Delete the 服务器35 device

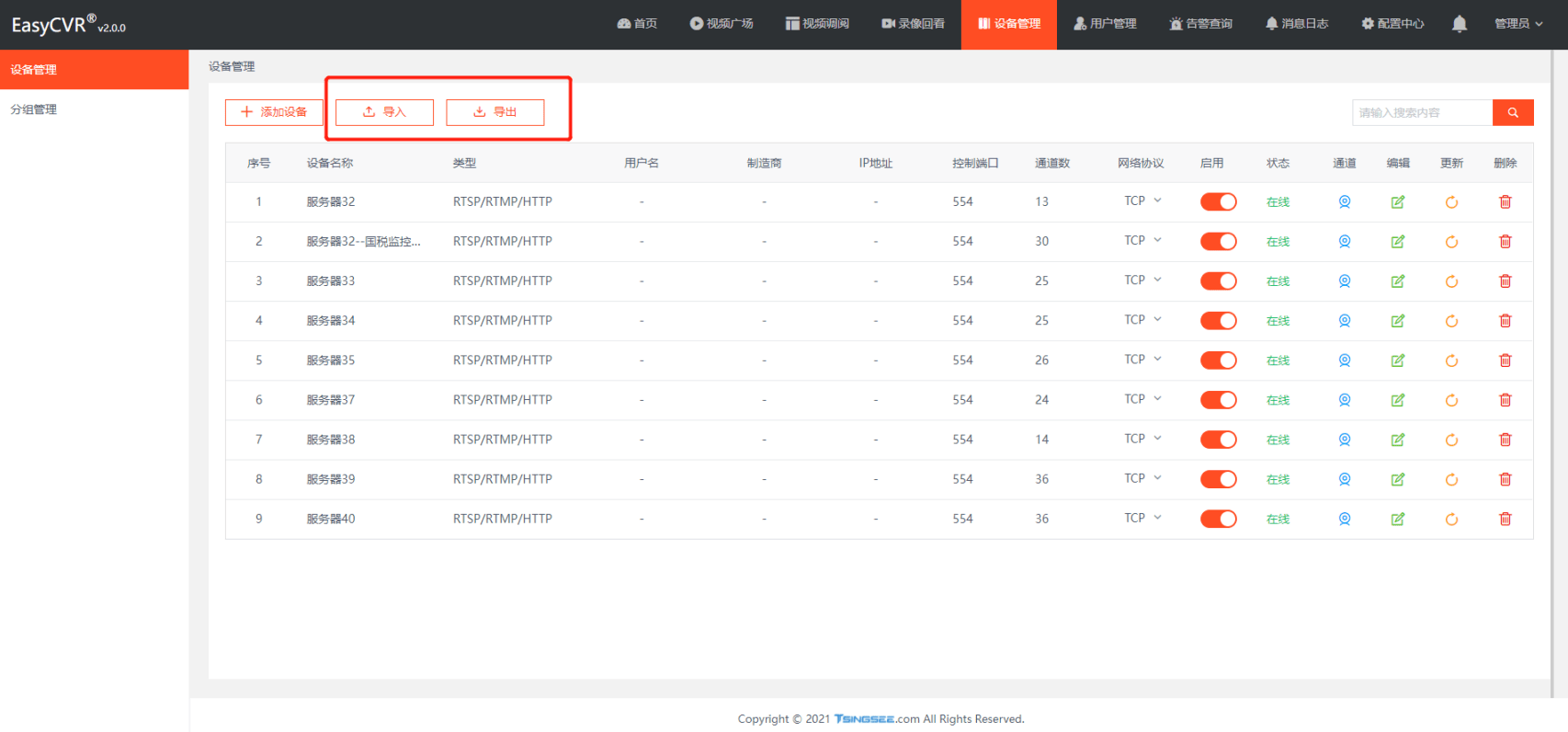pos(1505,360)
